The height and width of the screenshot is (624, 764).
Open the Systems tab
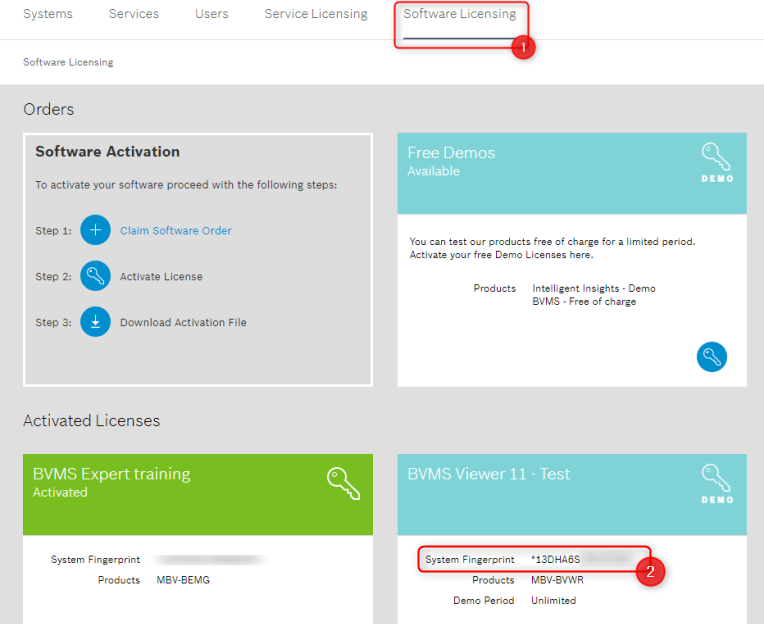(x=47, y=14)
